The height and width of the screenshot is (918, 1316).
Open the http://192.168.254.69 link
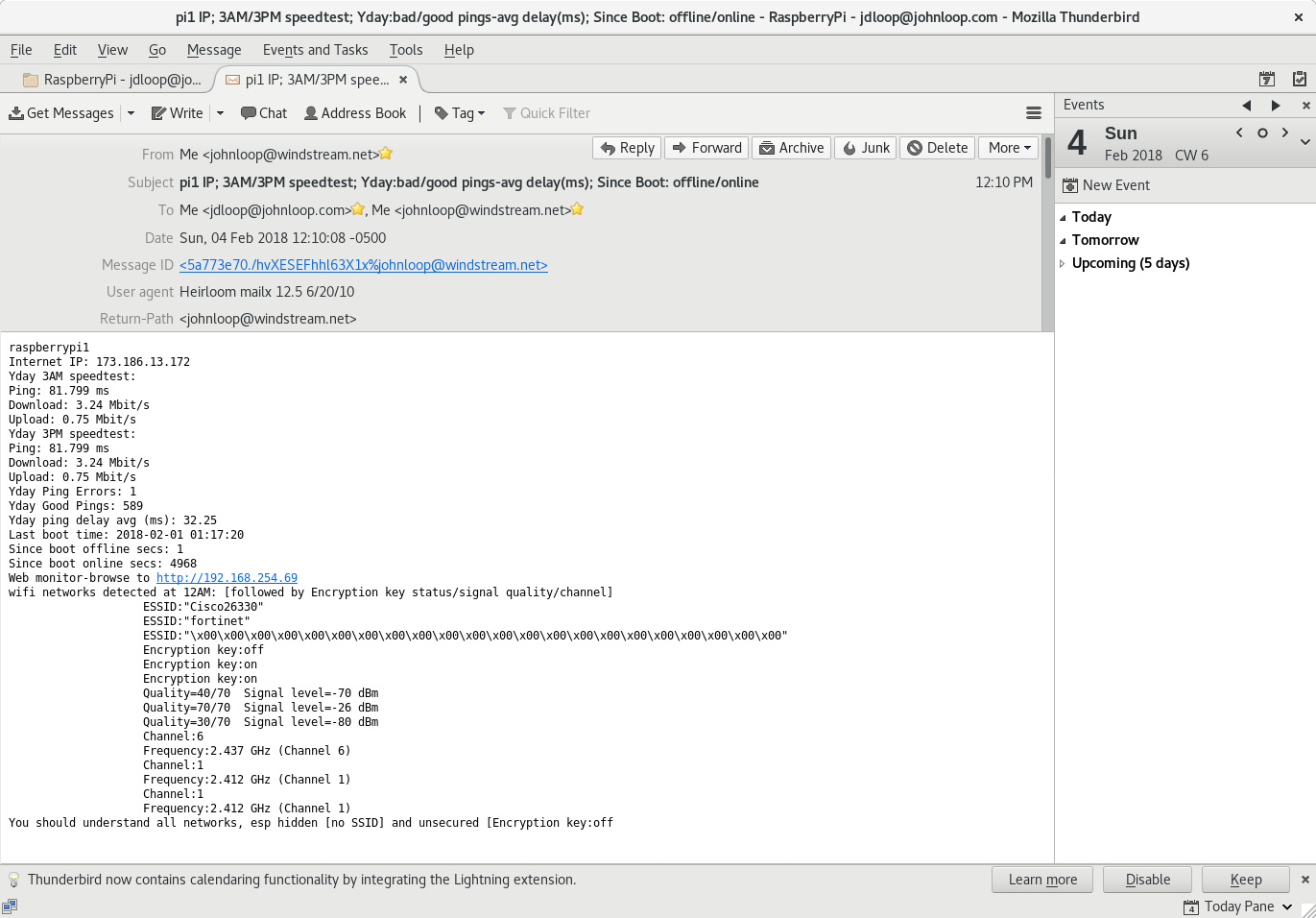pos(227,578)
